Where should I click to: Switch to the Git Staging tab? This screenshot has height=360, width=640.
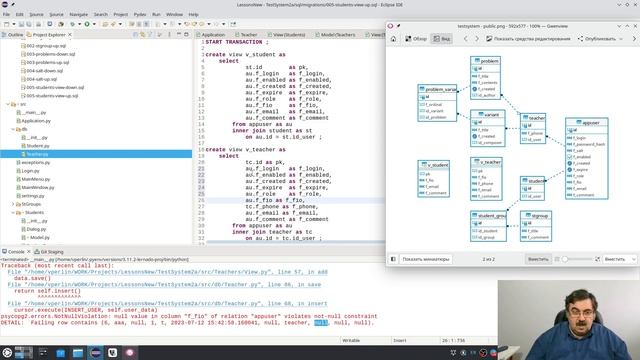[49, 252]
